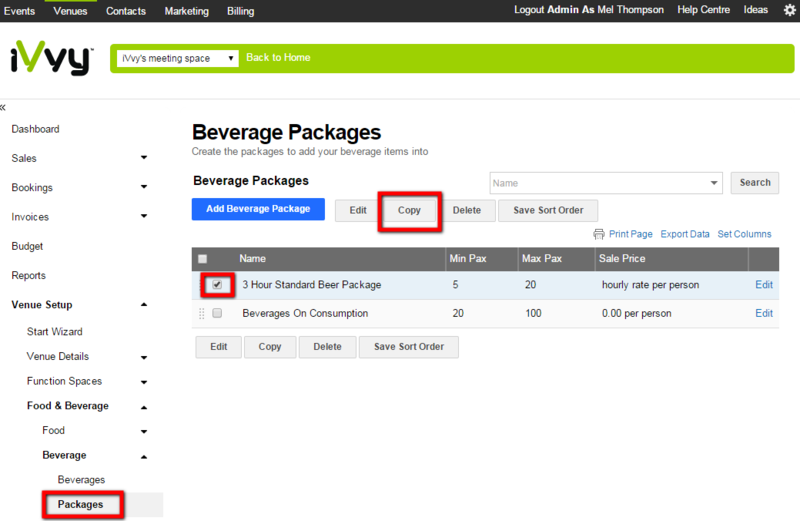Click the iVvy logo

tap(52, 58)
